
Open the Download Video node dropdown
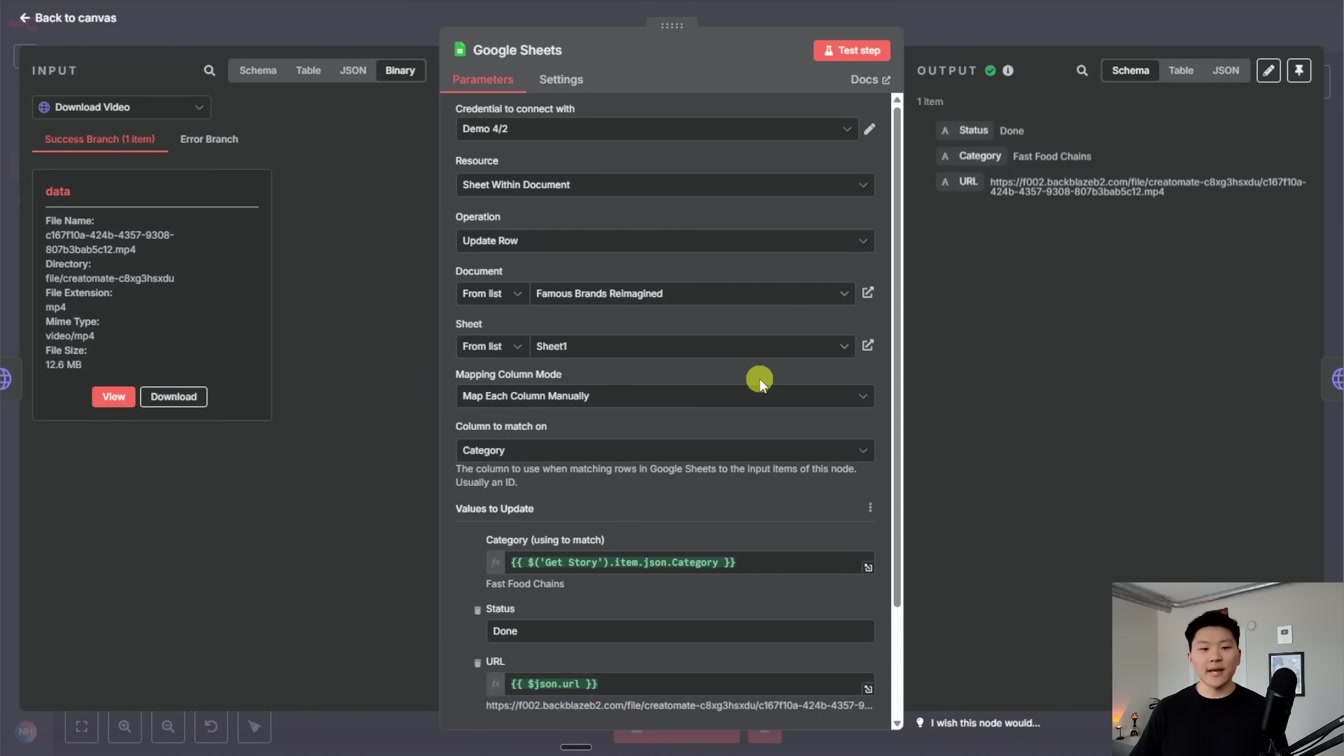(122, 107)
